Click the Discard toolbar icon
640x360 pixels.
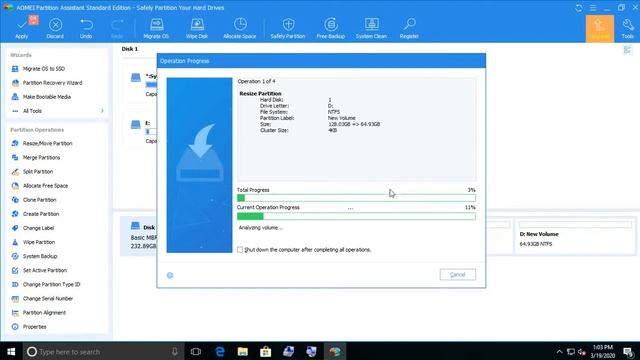pyautogui.click(x=55, y=28)
